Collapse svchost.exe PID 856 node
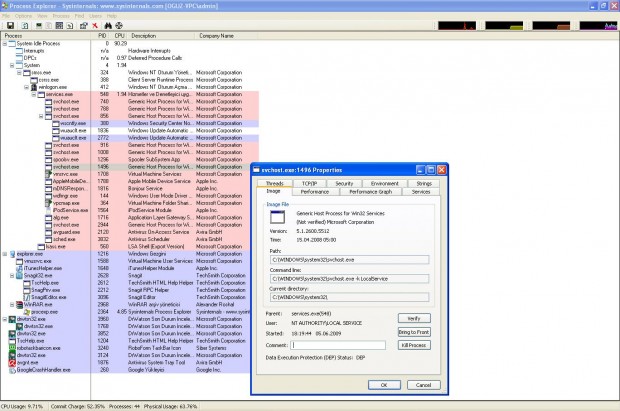The height and width of the screenshot is (411, 620). pos(41,116)
